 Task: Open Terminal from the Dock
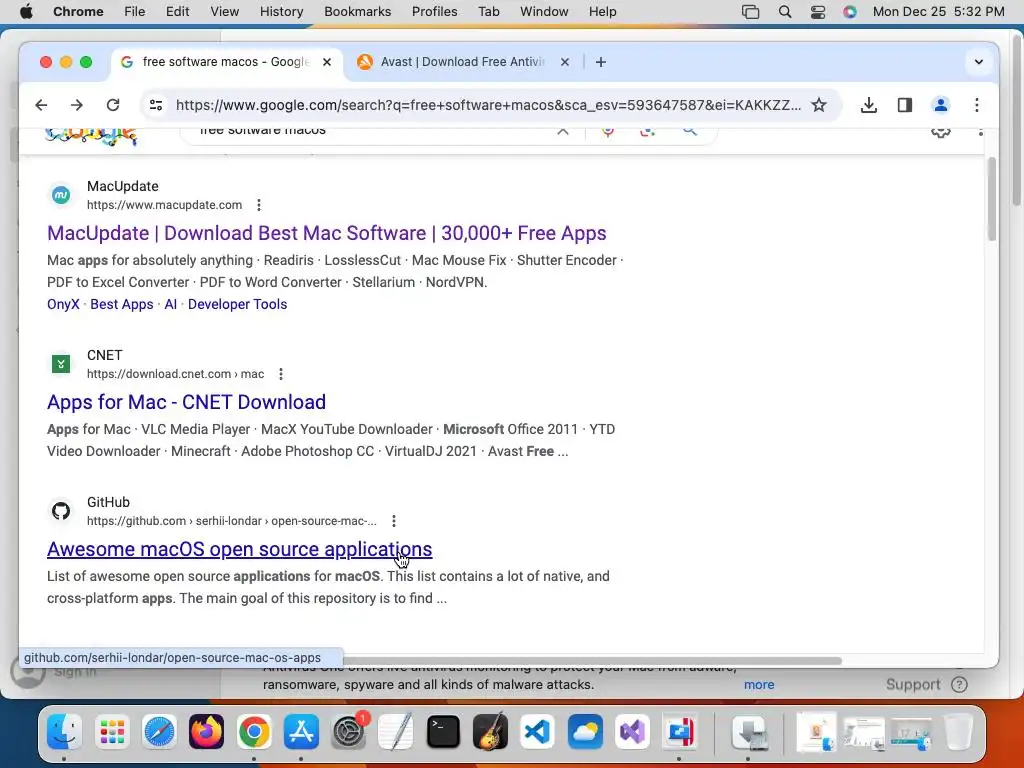[443, 731]
